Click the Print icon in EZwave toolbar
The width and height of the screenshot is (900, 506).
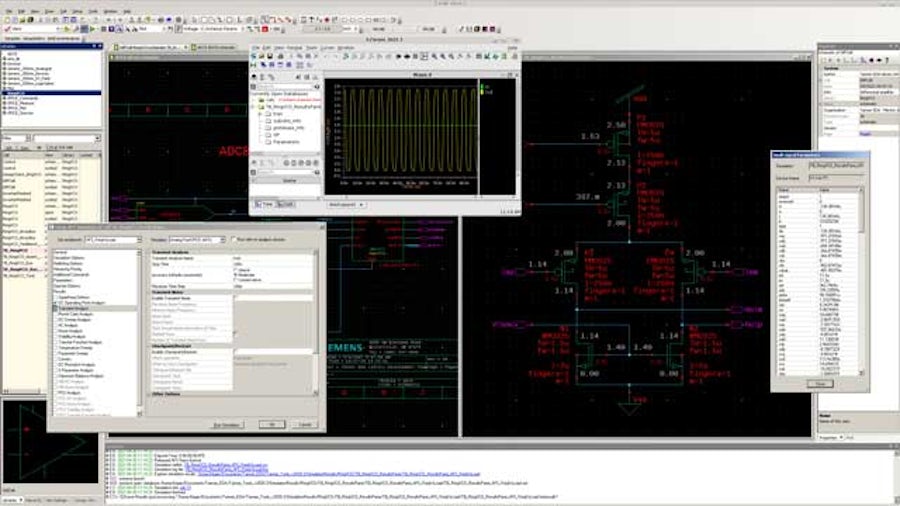[x=280, y=56]
